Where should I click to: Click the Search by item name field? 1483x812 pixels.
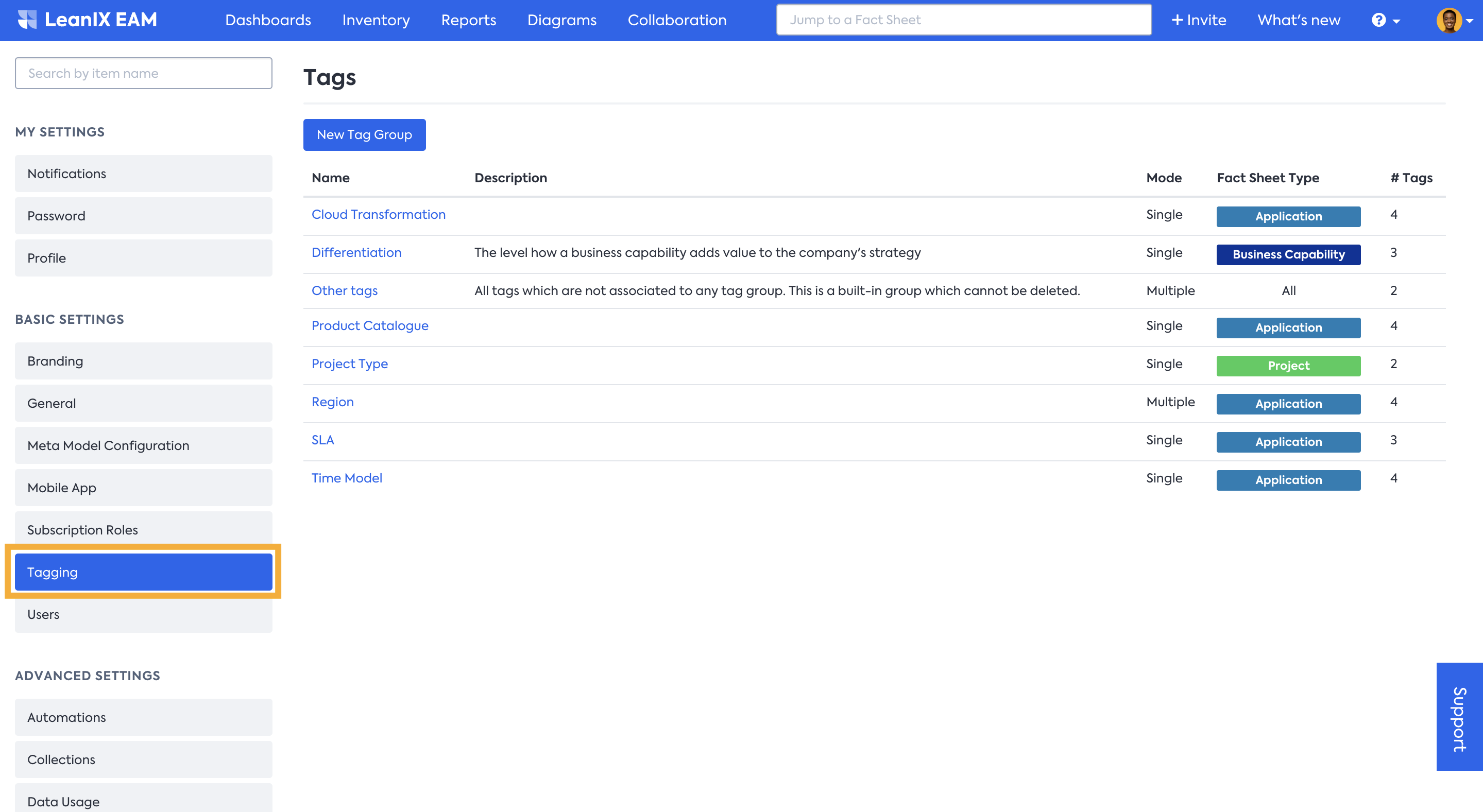[x=143, y=73]
